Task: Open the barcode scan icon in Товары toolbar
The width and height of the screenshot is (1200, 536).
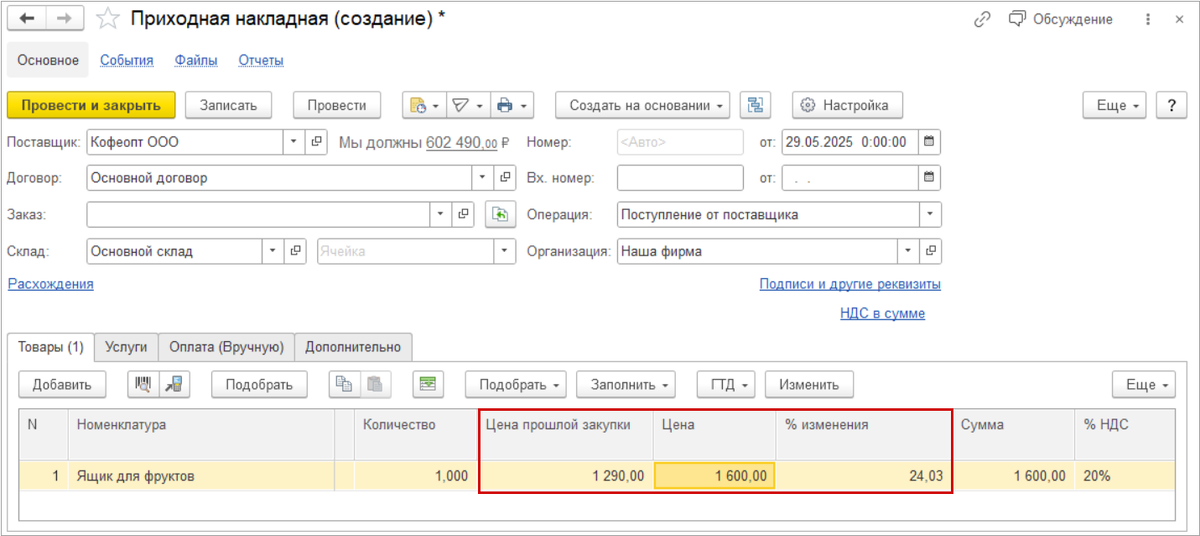Action: [143, 384]
